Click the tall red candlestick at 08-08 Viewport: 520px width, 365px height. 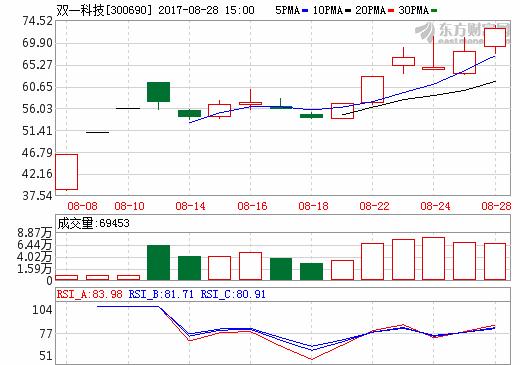66,172
